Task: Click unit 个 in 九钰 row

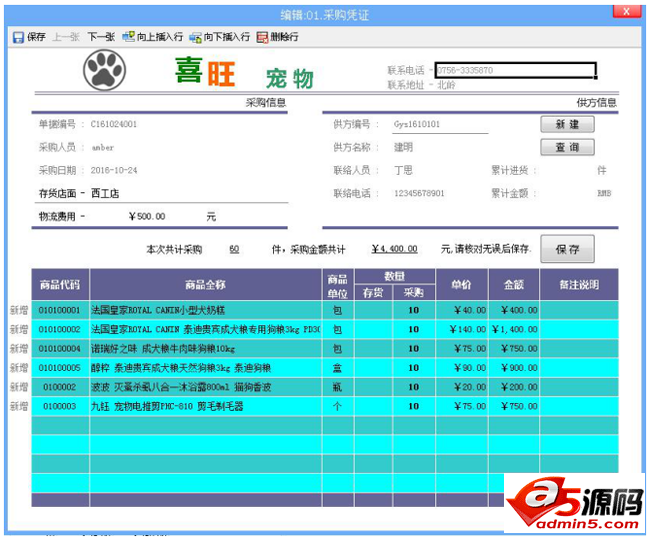Action: [x=337, y=406]
